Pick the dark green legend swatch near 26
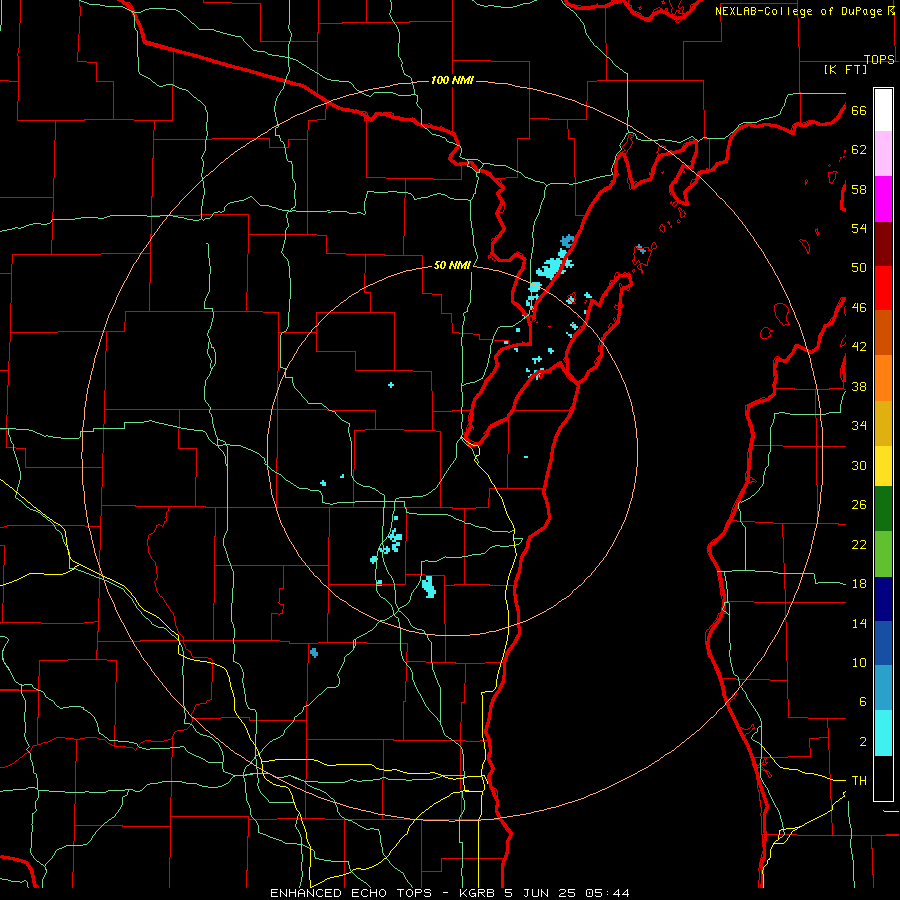The height and width of the screenshot is (900, 900). tap(883, 509)
